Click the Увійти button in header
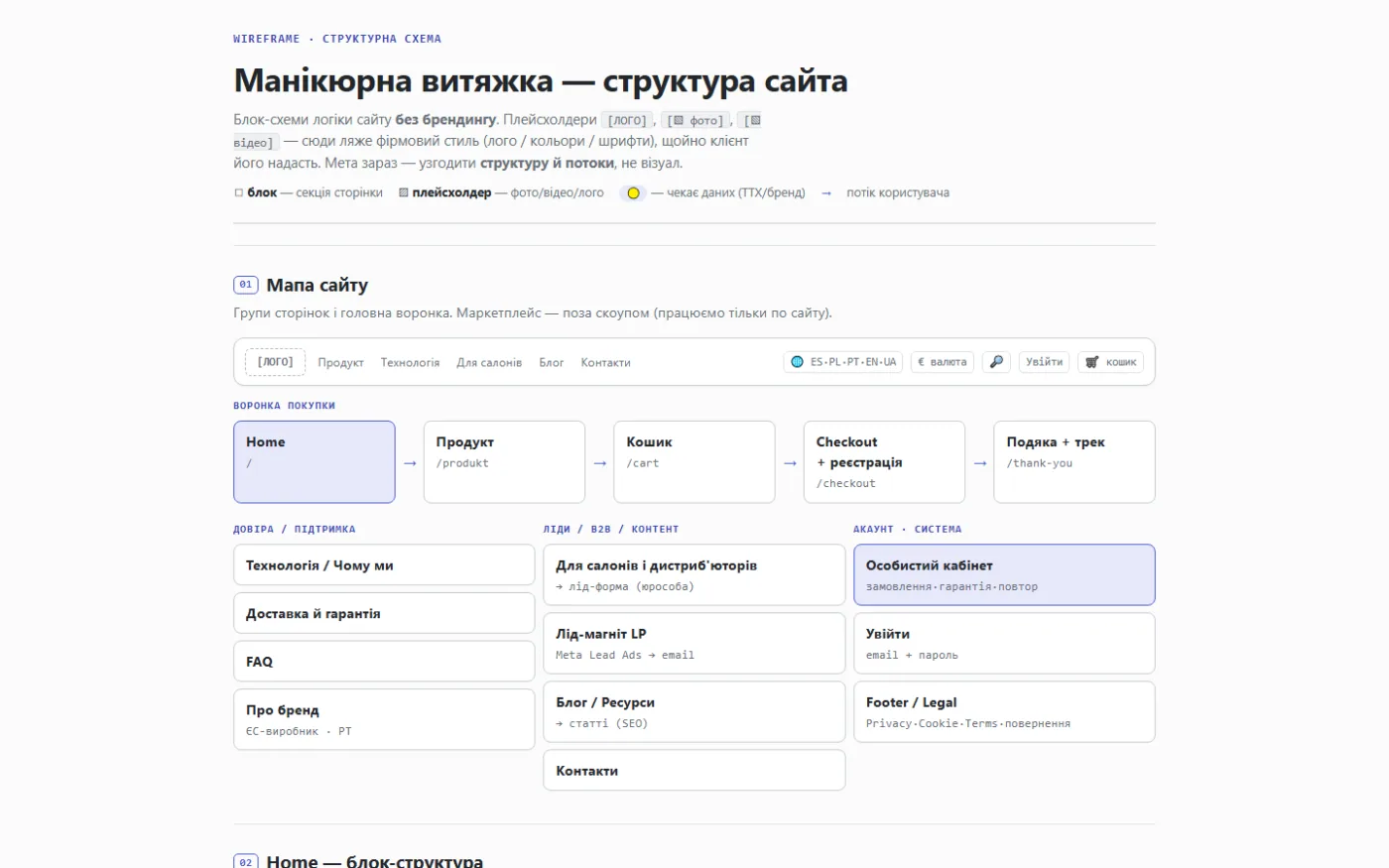Viewport: 1389px width, 868px height. click(x=1044, y=362)
